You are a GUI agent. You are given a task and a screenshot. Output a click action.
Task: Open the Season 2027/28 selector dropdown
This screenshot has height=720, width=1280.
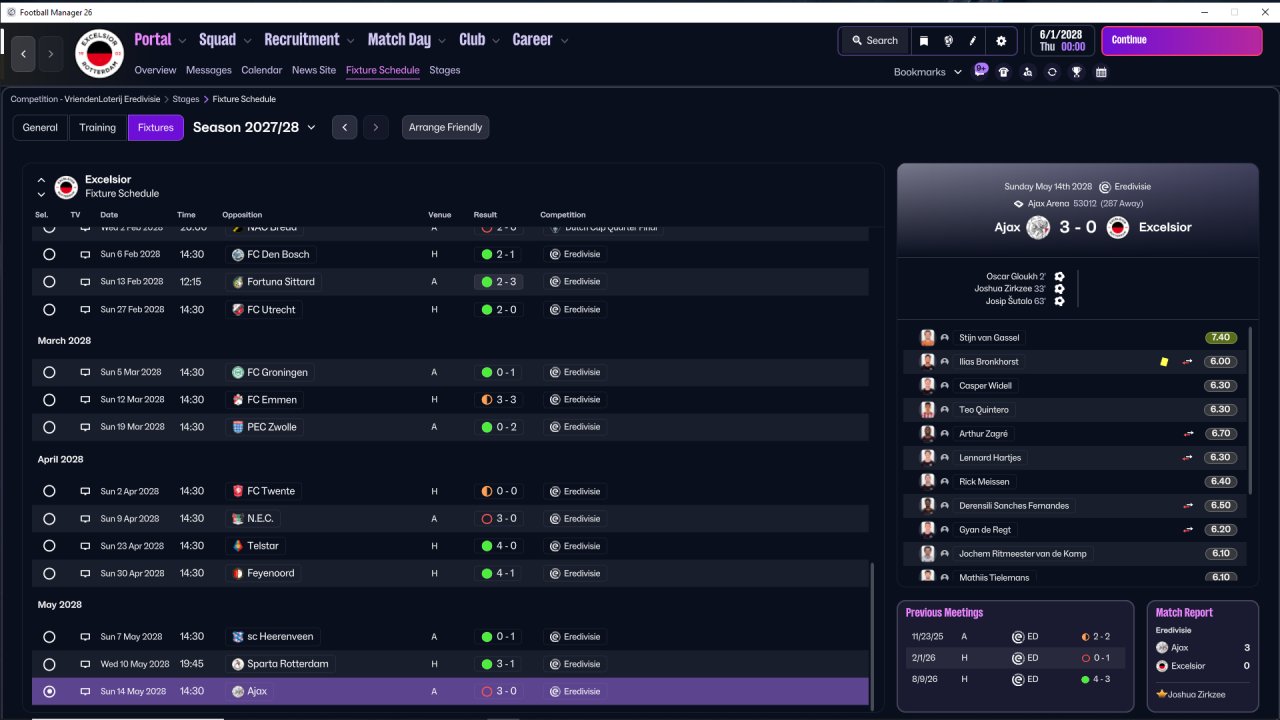tap(254, 127)
